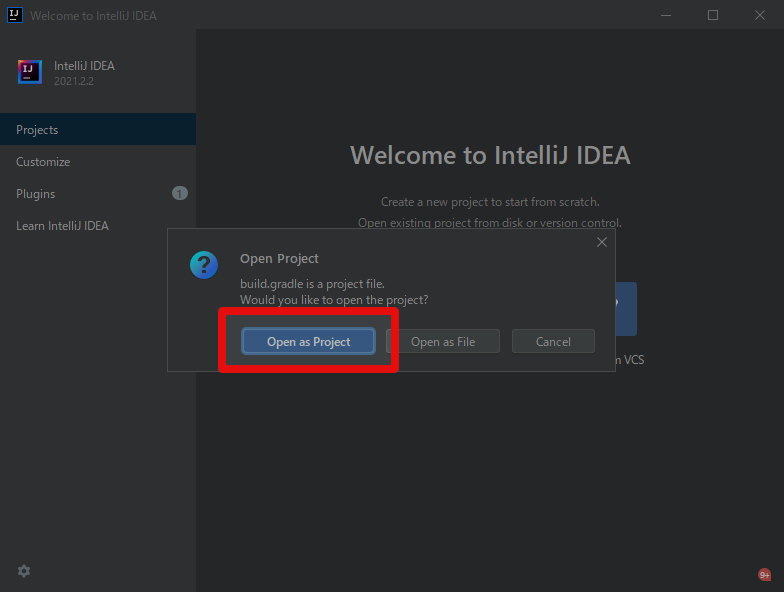
Task: Click the version number 2021.2.2
Action: point(74,81)
